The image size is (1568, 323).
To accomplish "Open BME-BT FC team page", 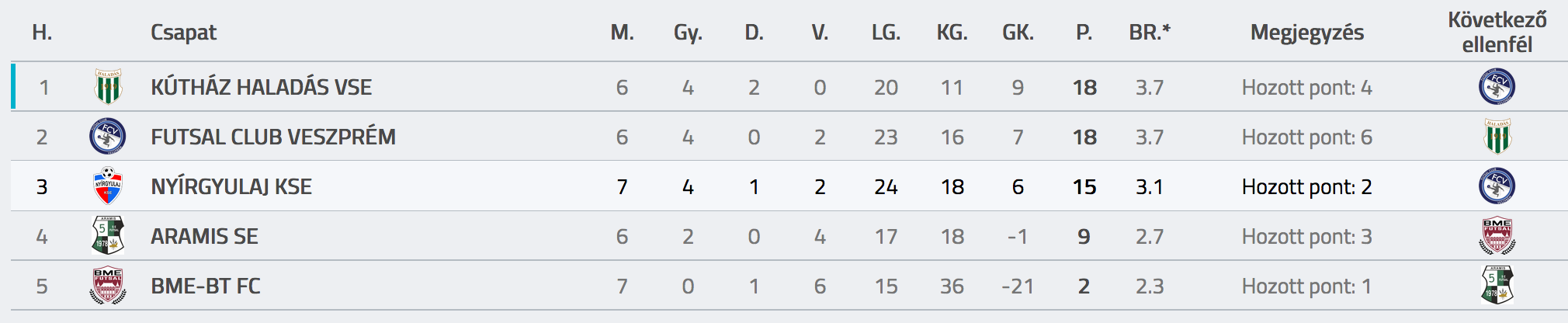I will pos(206,286).
